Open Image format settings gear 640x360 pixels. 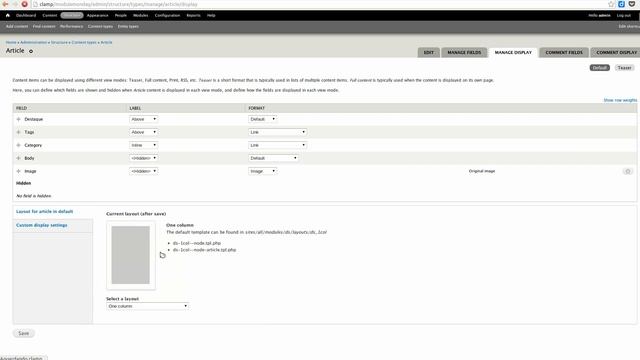click(628, 171)
